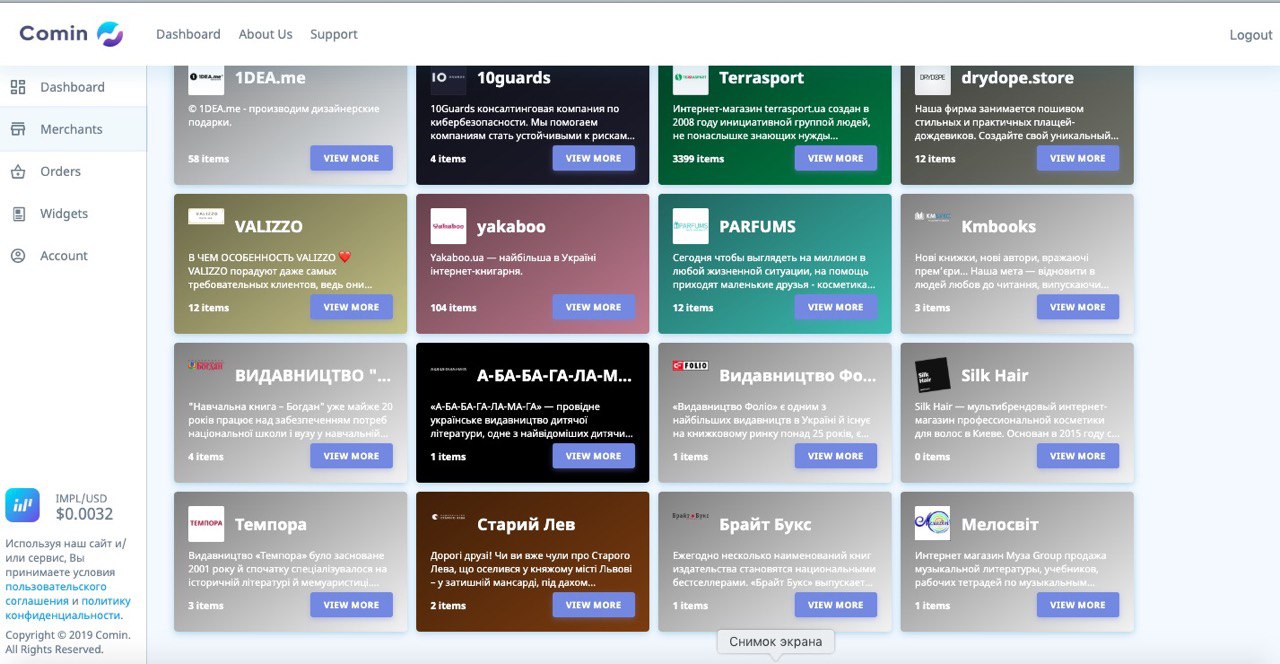
Task: Click the Folio publisher logo
Action: tap(690, 365)
